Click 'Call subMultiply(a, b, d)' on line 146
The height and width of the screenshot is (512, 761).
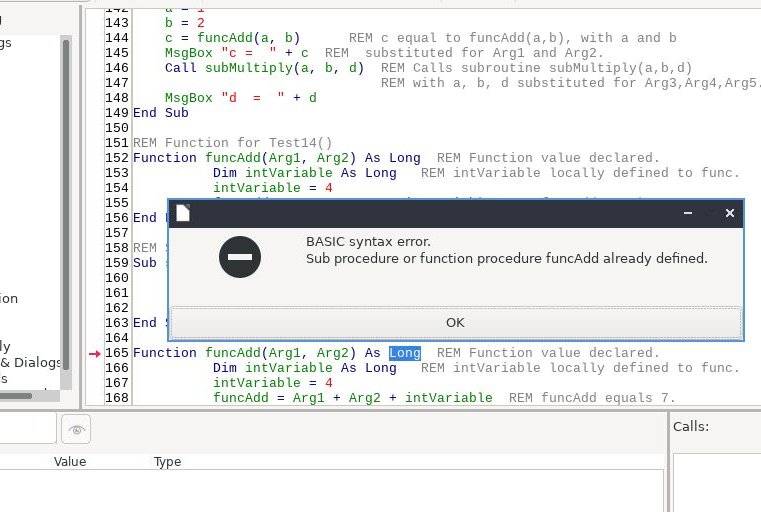point(264,68)
